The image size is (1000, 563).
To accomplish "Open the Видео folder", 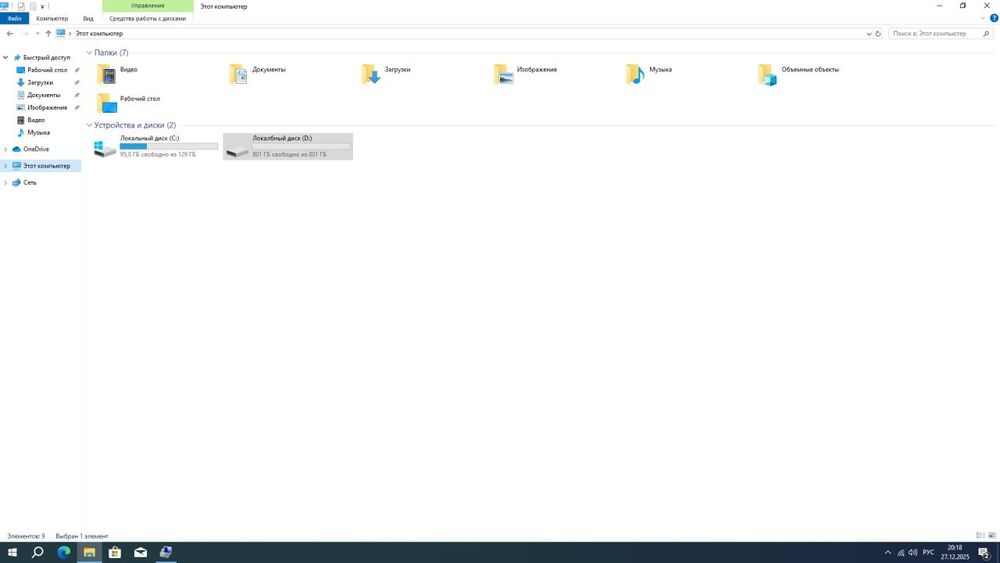I will [x=117, y=74].
